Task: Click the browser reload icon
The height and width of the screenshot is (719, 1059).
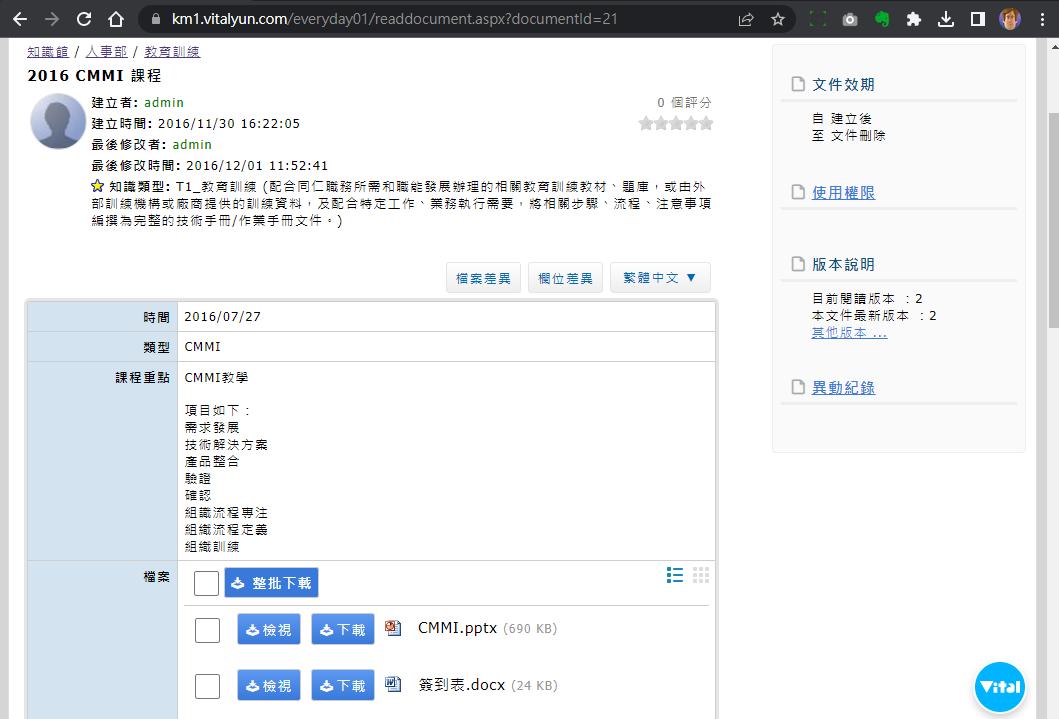Action: [84, 19]
